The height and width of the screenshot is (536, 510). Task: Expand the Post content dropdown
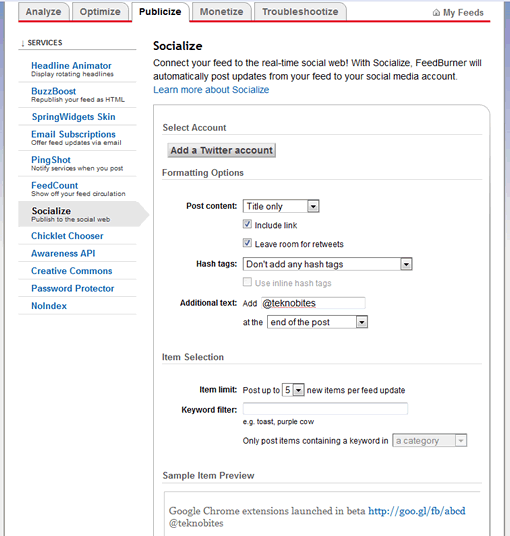click(x=281, y=206)
